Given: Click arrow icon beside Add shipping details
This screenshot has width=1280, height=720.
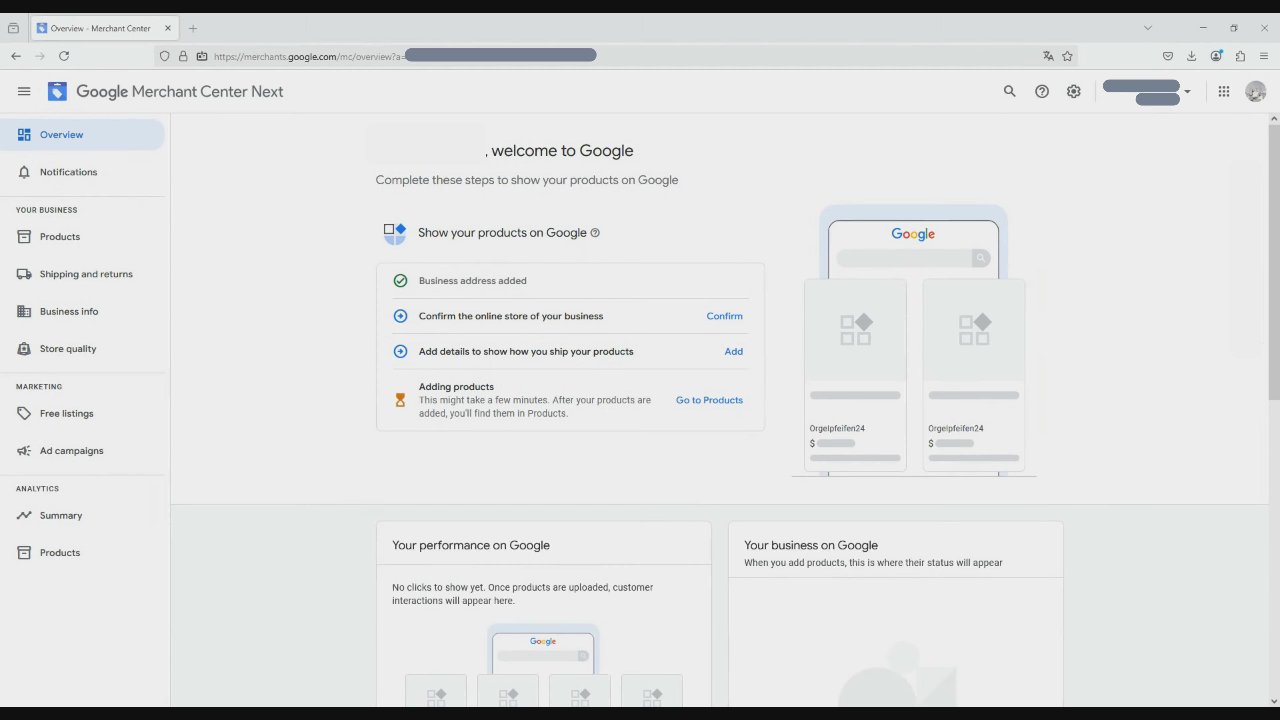Looking at the screenshot, I should tap(400, 351).
